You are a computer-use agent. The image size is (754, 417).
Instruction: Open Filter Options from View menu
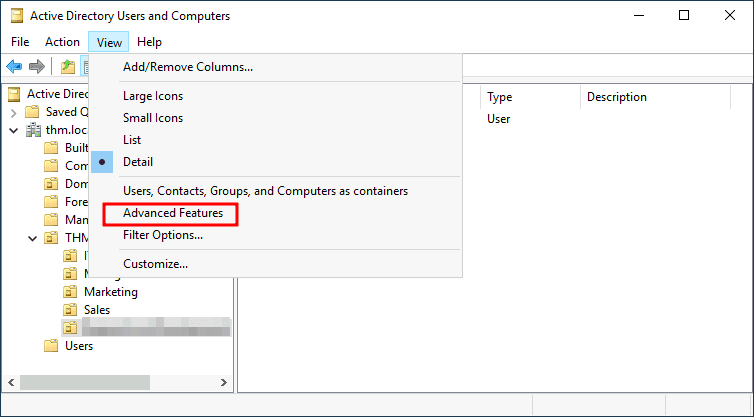click(x=162, y=236)
